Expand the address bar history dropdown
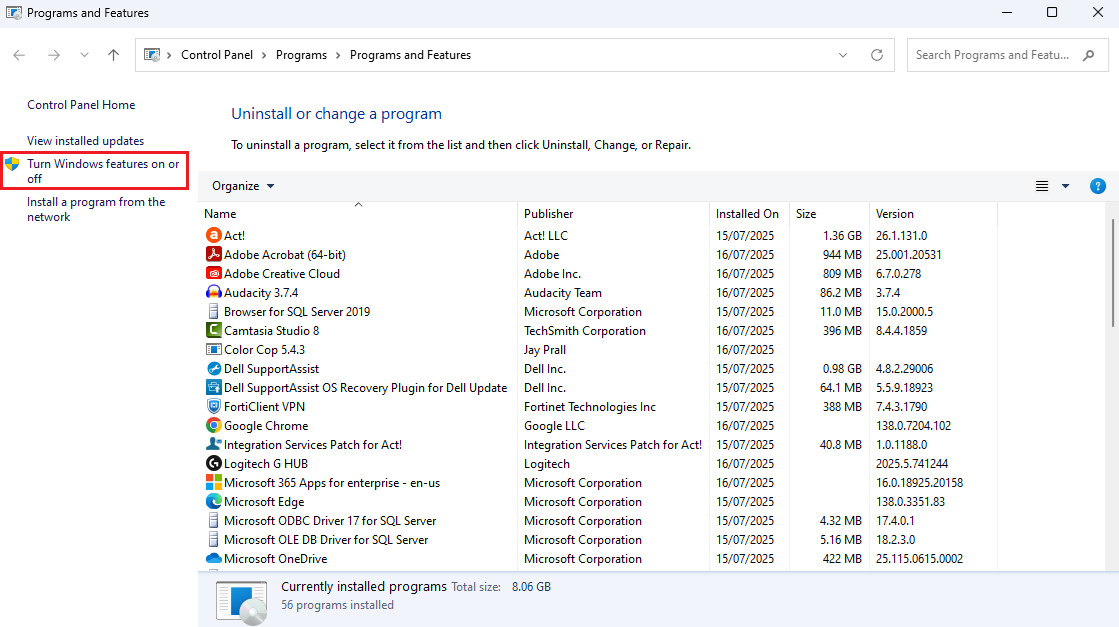This screenshot has height=627, width=1119. pos(843,55)
